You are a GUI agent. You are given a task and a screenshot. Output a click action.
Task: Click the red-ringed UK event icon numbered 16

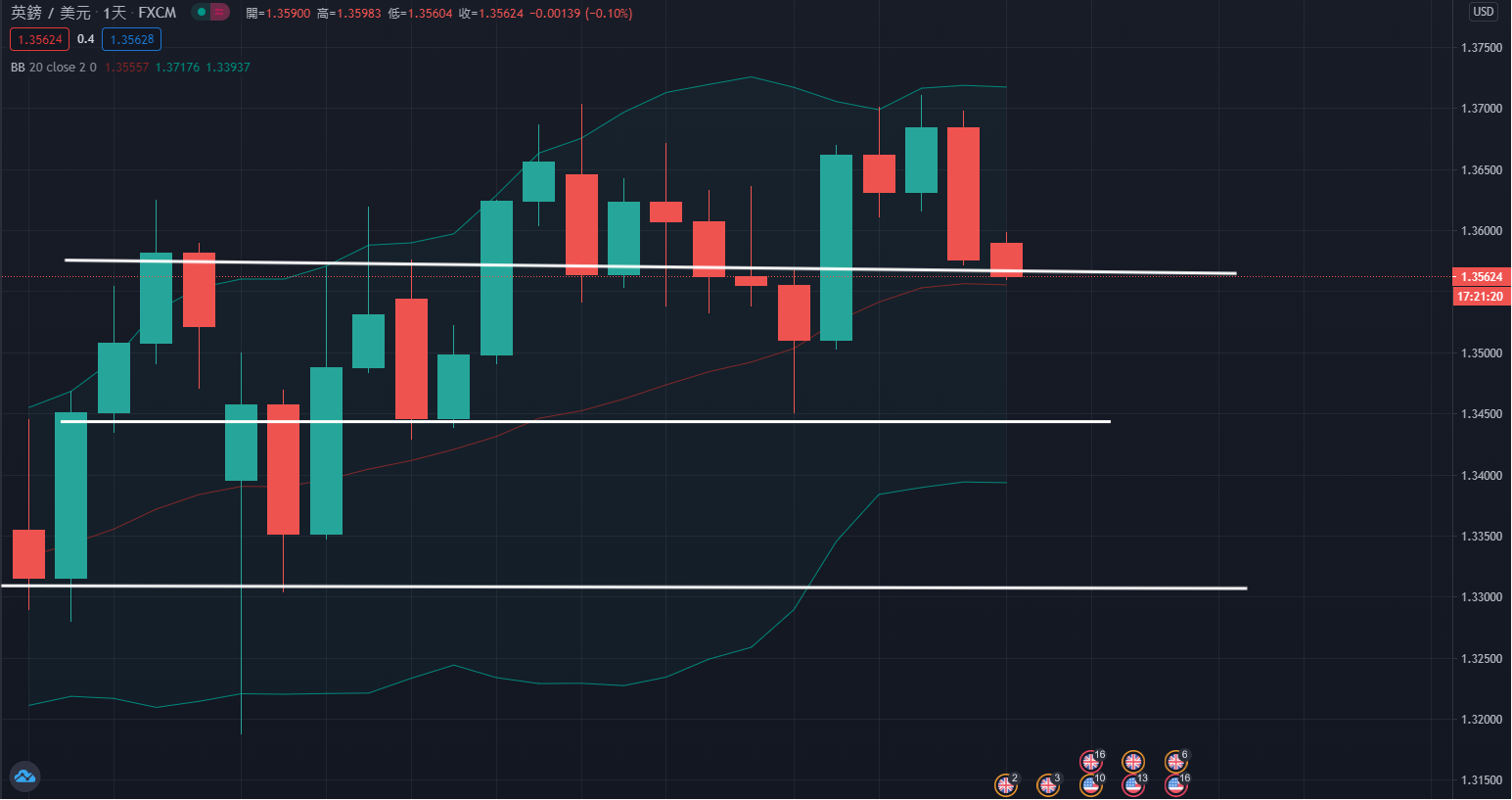tap(1090, 761)
